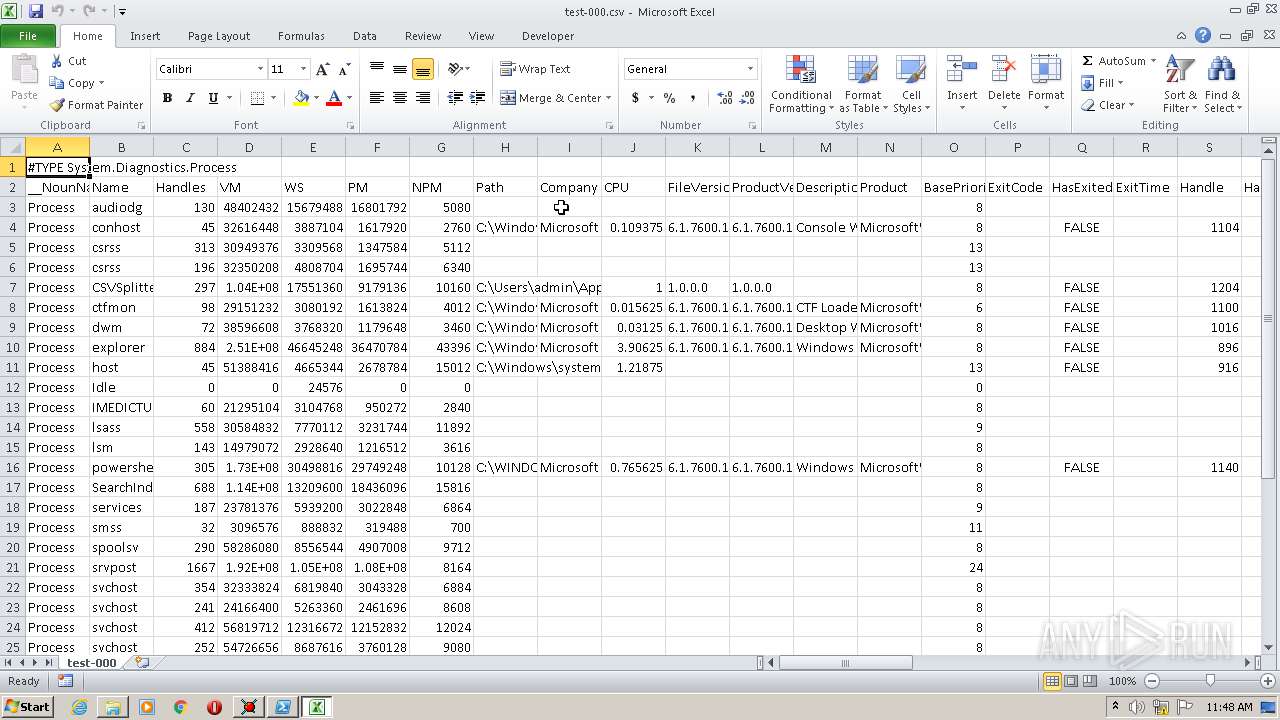Toggle Underline formatting
The height and width of the screenshot is (720, 1280).
(213, 98)
